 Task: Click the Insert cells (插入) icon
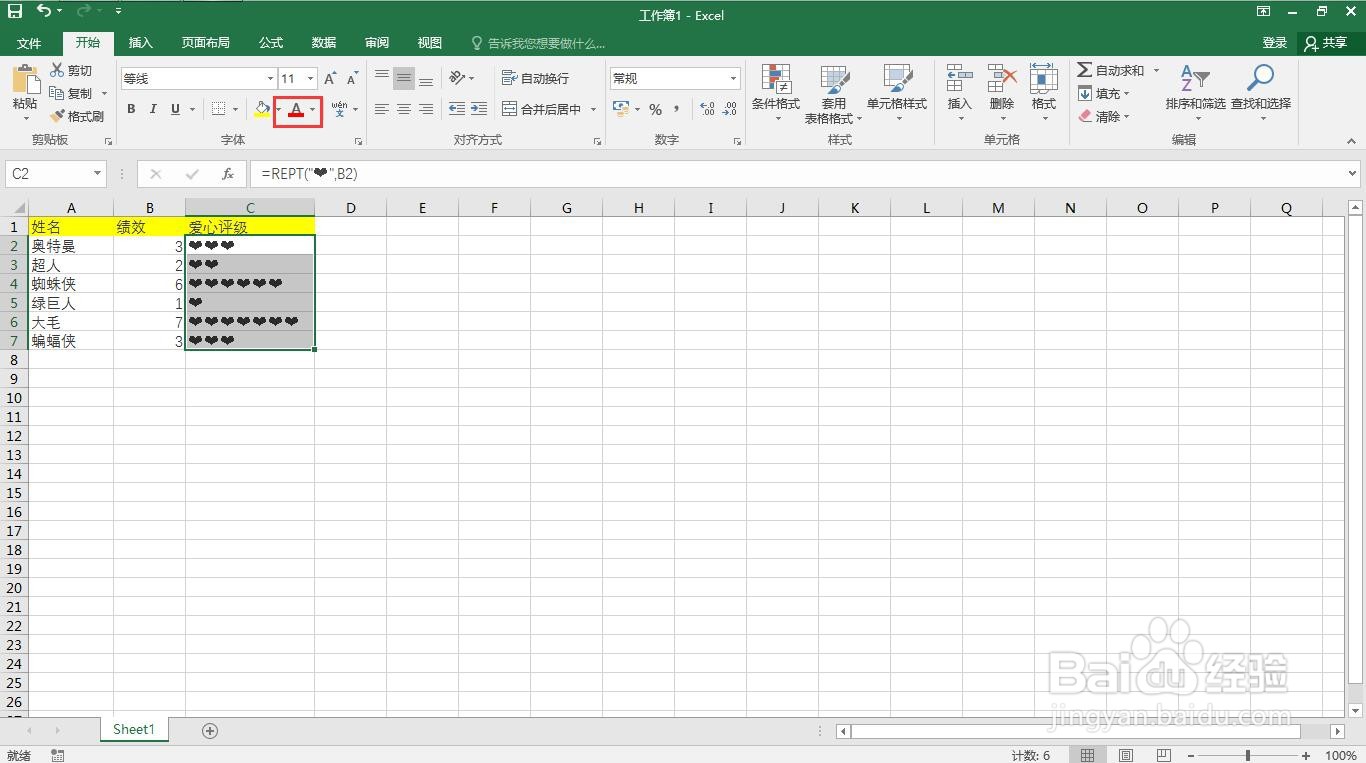coord(959,80)
